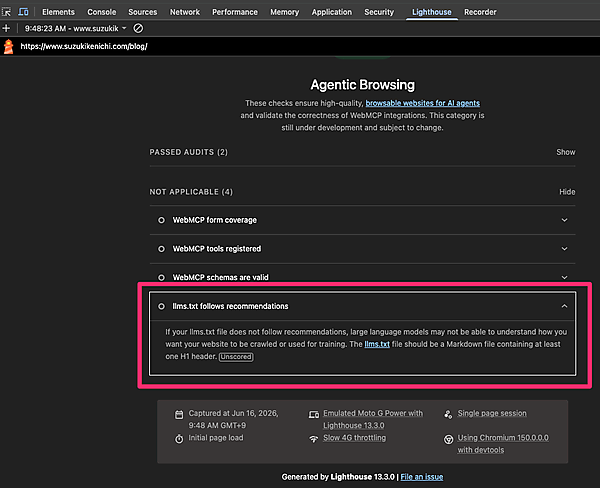Open the llms.txt link in audit description

(377, 344)
